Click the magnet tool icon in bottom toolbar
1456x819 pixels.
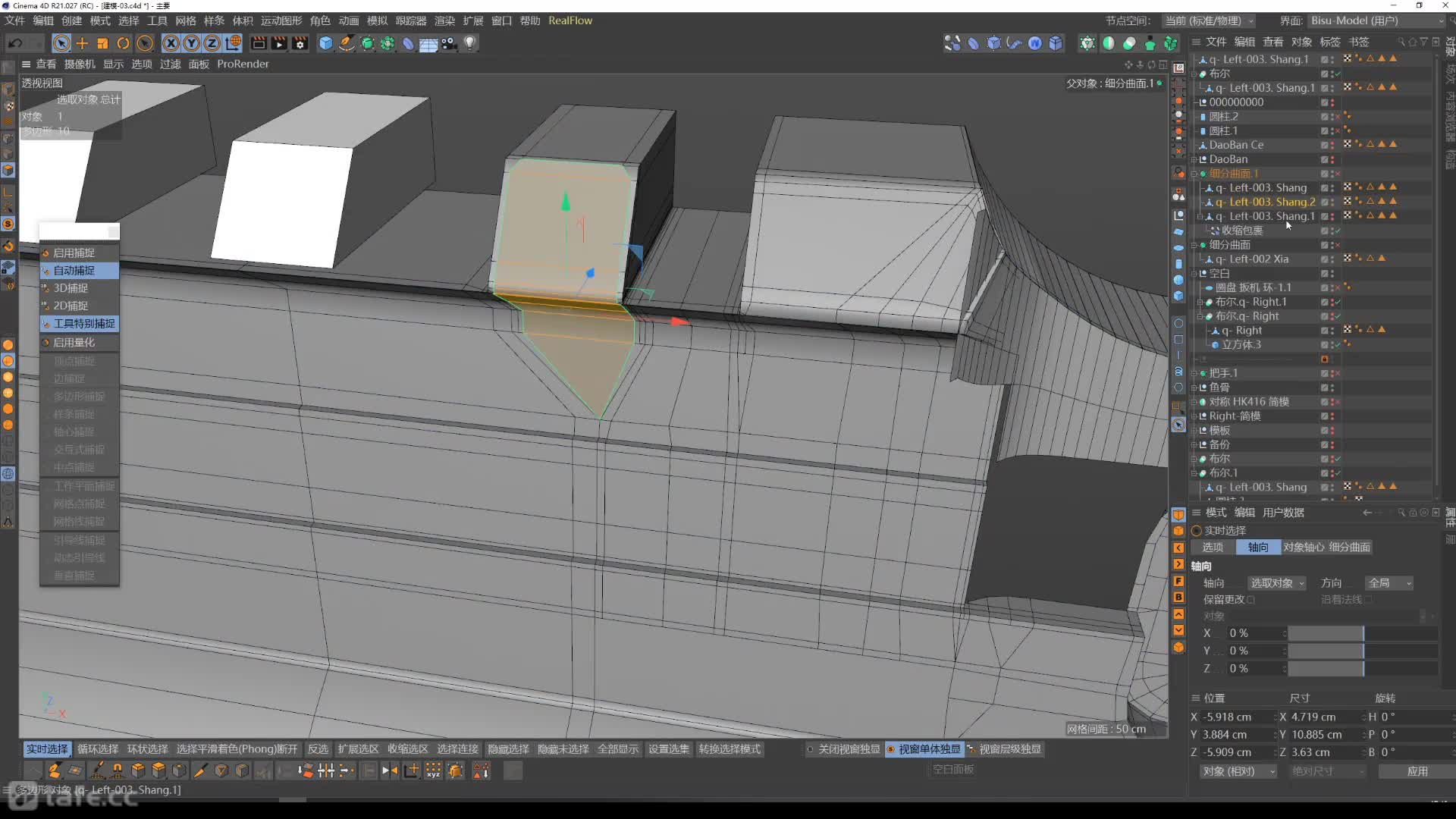[117, 770]
